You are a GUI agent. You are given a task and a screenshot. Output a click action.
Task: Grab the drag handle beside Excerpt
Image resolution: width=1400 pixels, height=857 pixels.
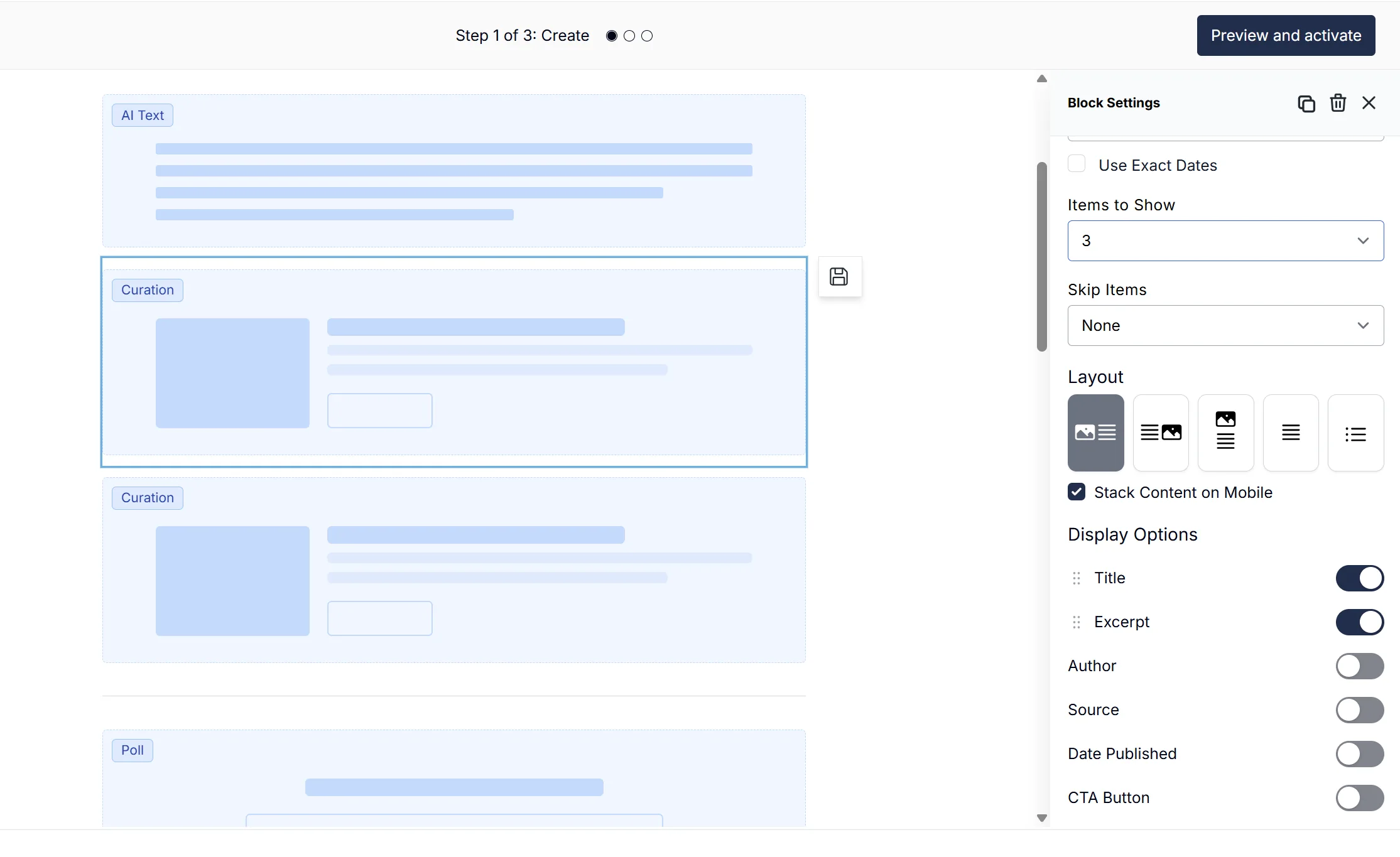1077,622
